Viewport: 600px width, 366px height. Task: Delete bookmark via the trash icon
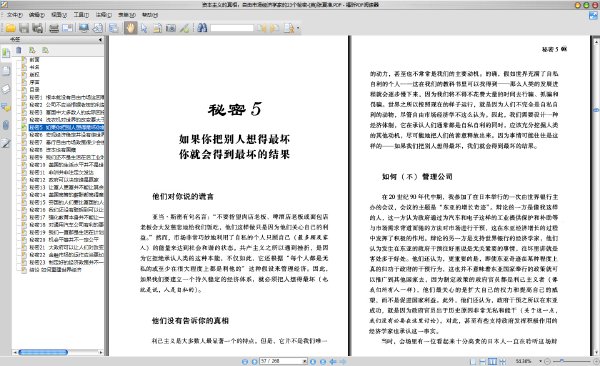[x=19, y=50]
